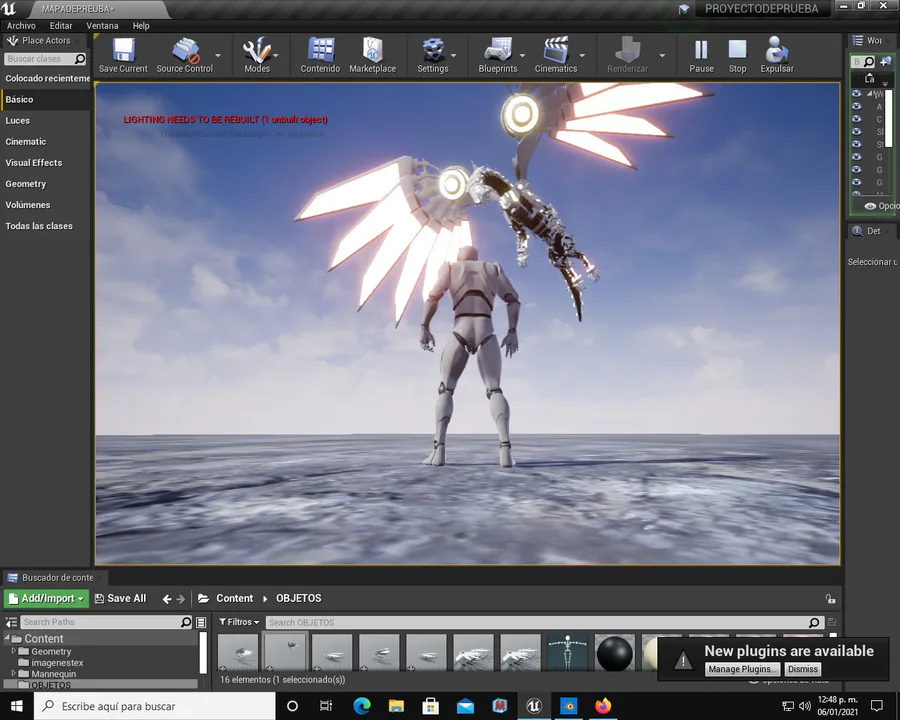Screen dimensions: 900x720
Task: Go back in content browser history
Action: (167, 599)
